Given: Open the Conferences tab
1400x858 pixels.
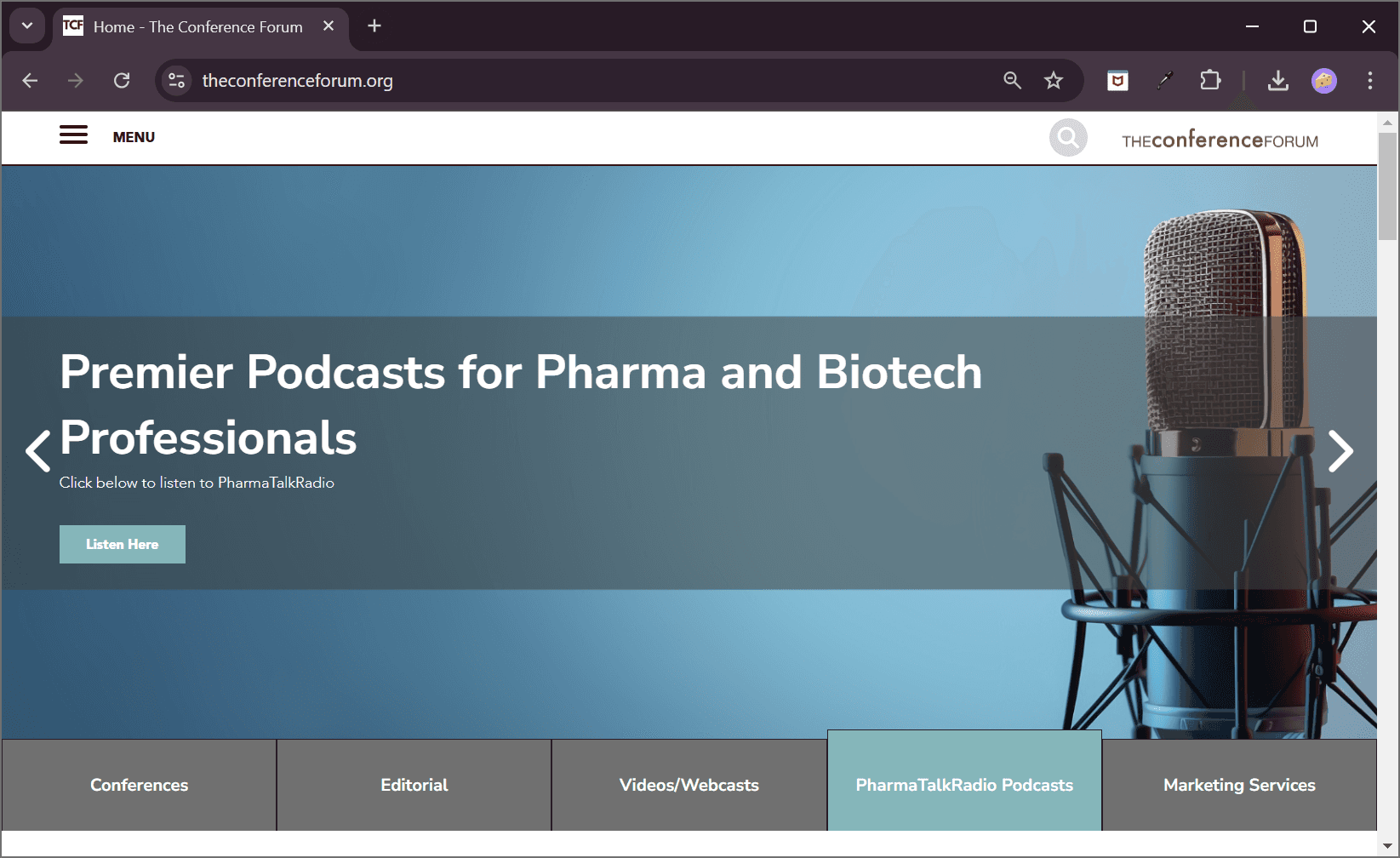Looking at the screenshot, I should pos(140,785).
